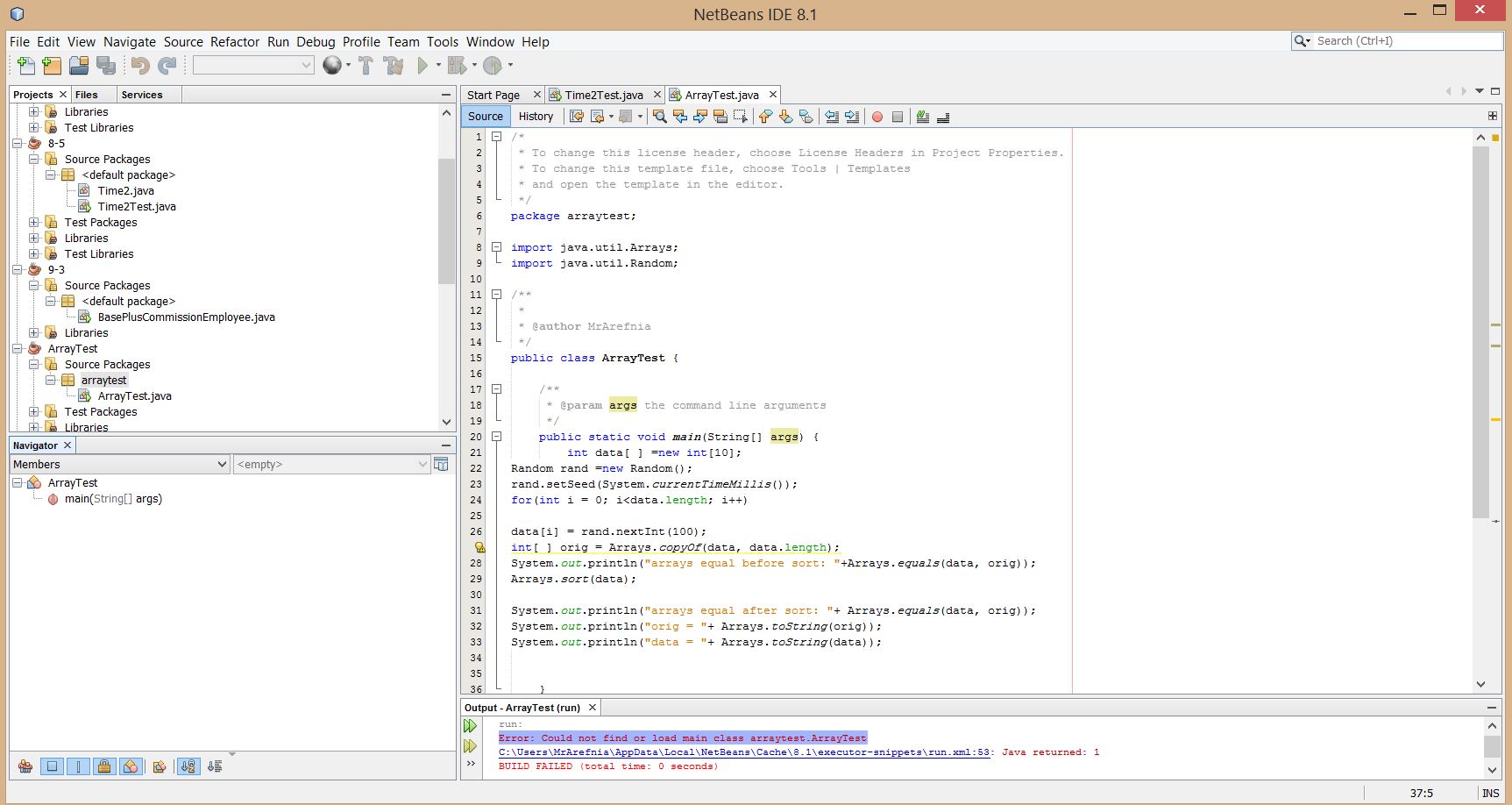Click the editor vertical scrollbar thumb
Screen dimensions: 1512x805
click(1480, 333)
